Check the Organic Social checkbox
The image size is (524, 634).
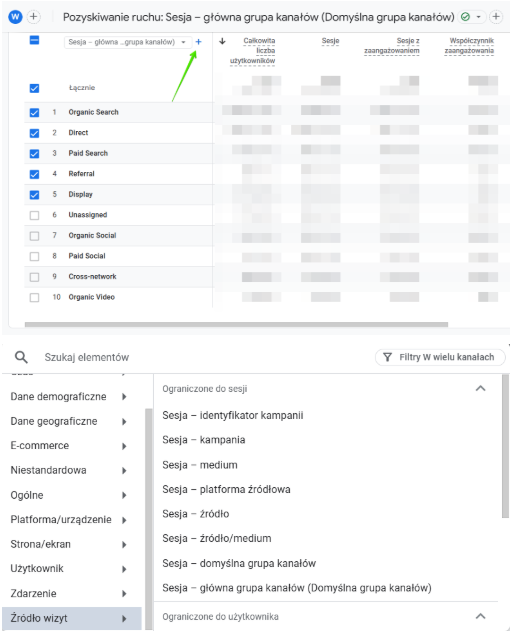pyautogui.click(x=34, y=236)
